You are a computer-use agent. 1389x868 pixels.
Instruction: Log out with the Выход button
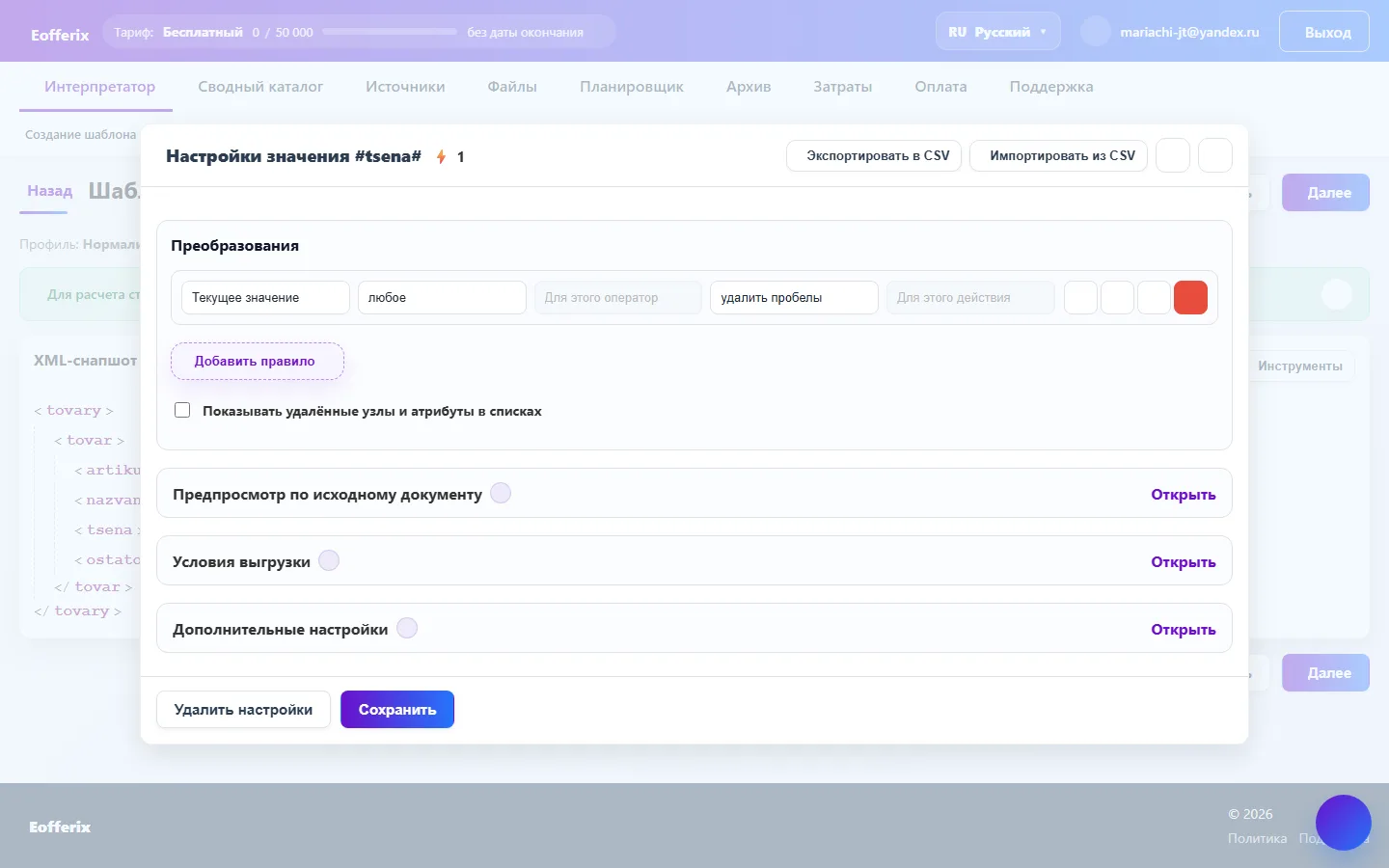click(x=1323, y=32)
